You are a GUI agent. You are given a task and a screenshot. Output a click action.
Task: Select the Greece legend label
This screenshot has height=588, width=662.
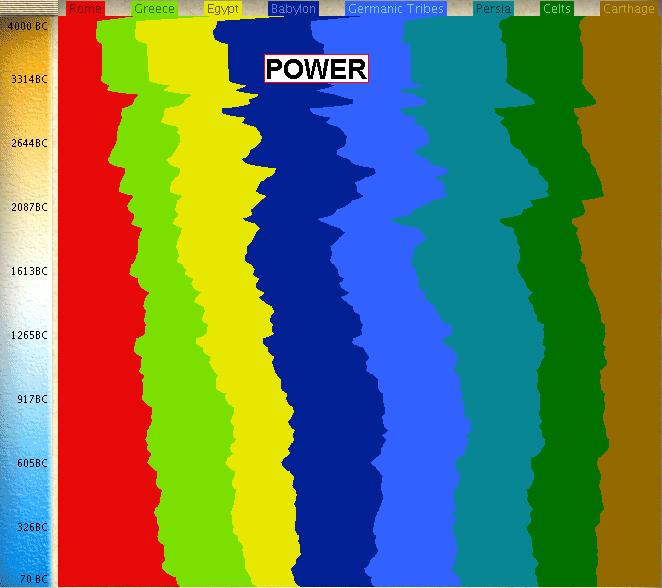coord(154,9)
